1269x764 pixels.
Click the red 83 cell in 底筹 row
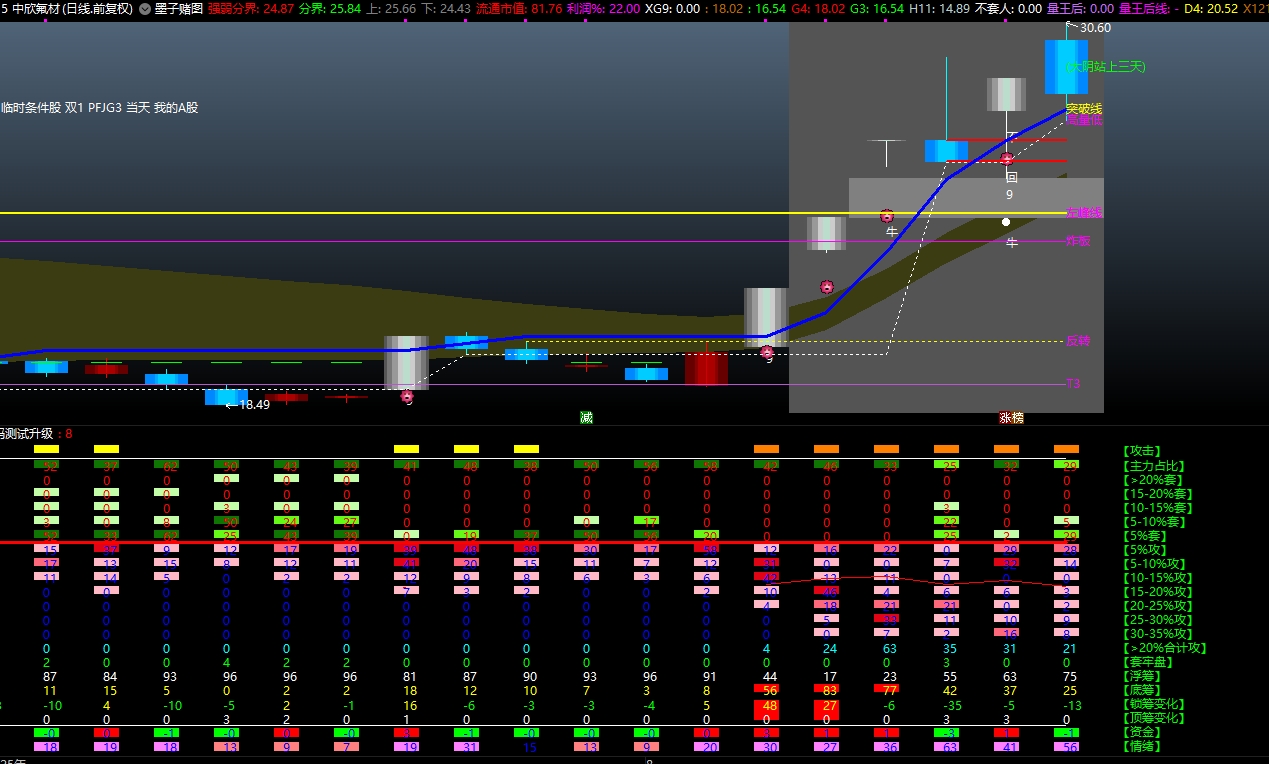click(x=826, y=690)
